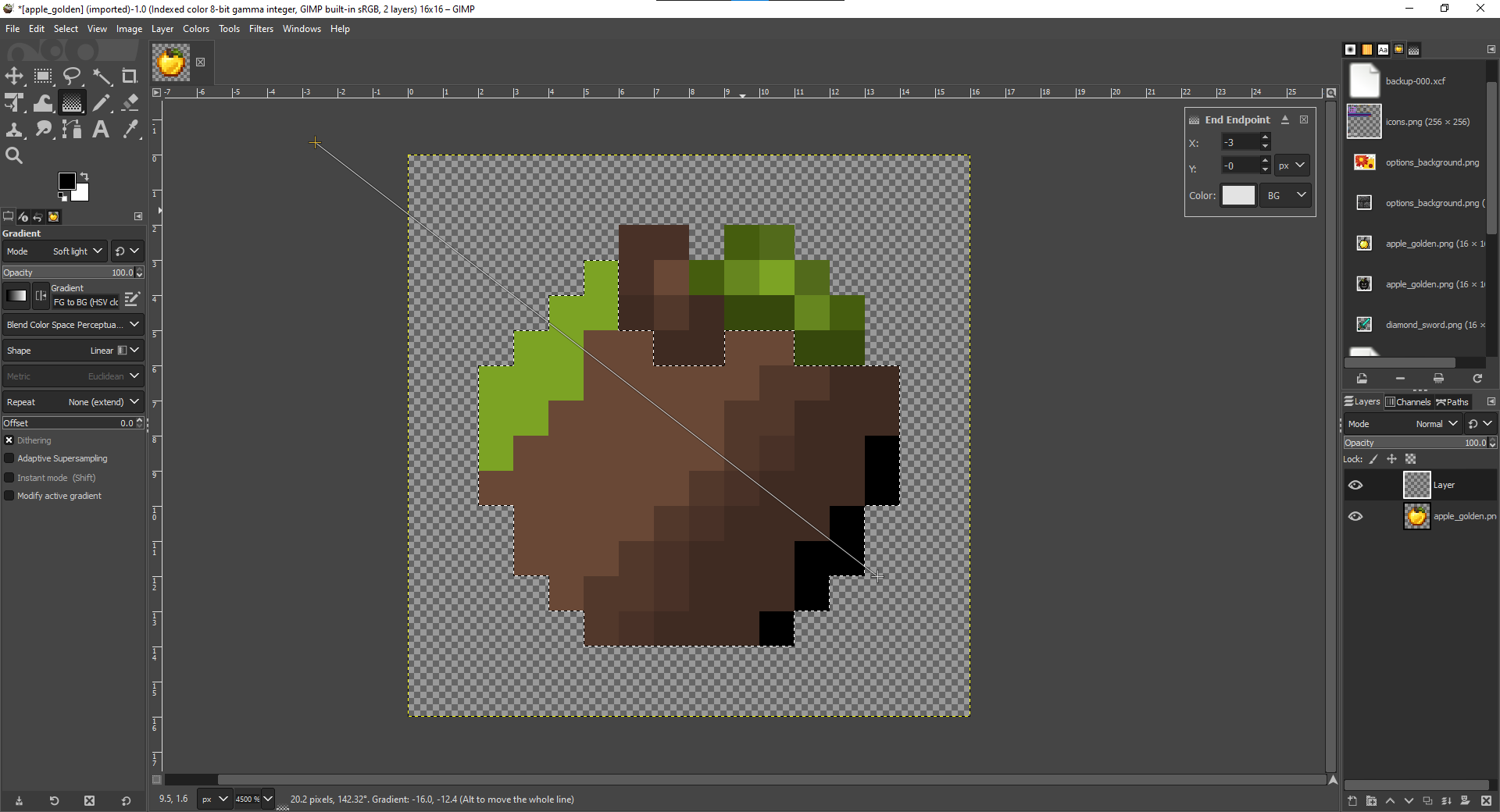Enable Modify active gradient

pos(9,496)
